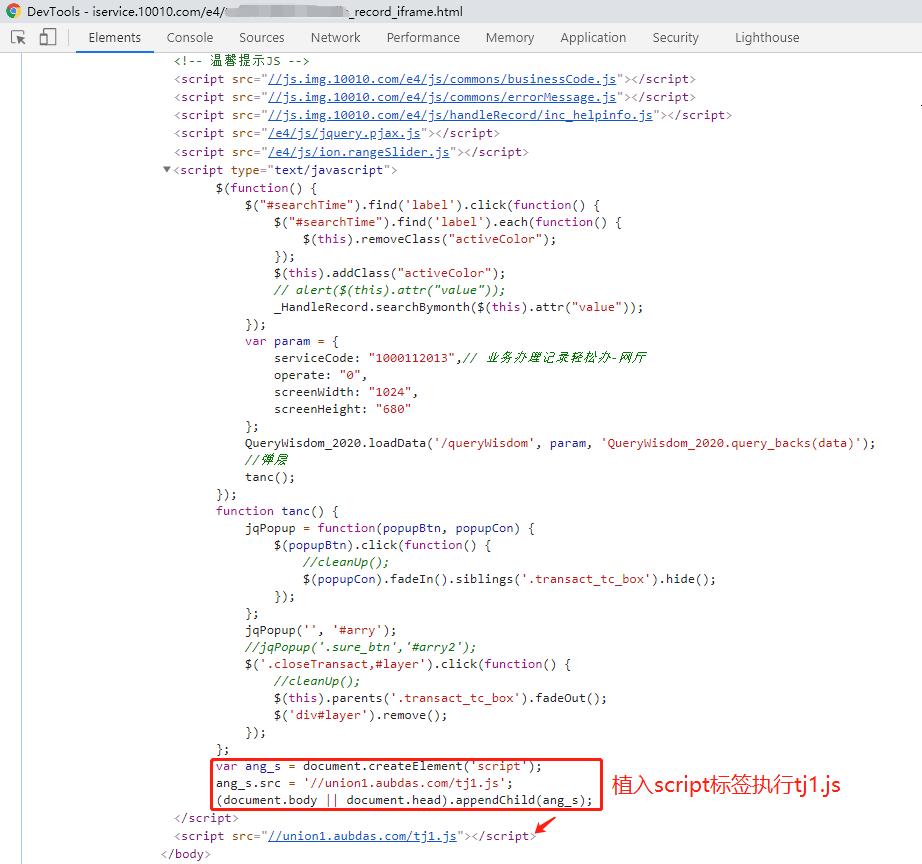Switch to the Console tab
This screenshot has height=864, width=922.
click(x=190, y=38)
